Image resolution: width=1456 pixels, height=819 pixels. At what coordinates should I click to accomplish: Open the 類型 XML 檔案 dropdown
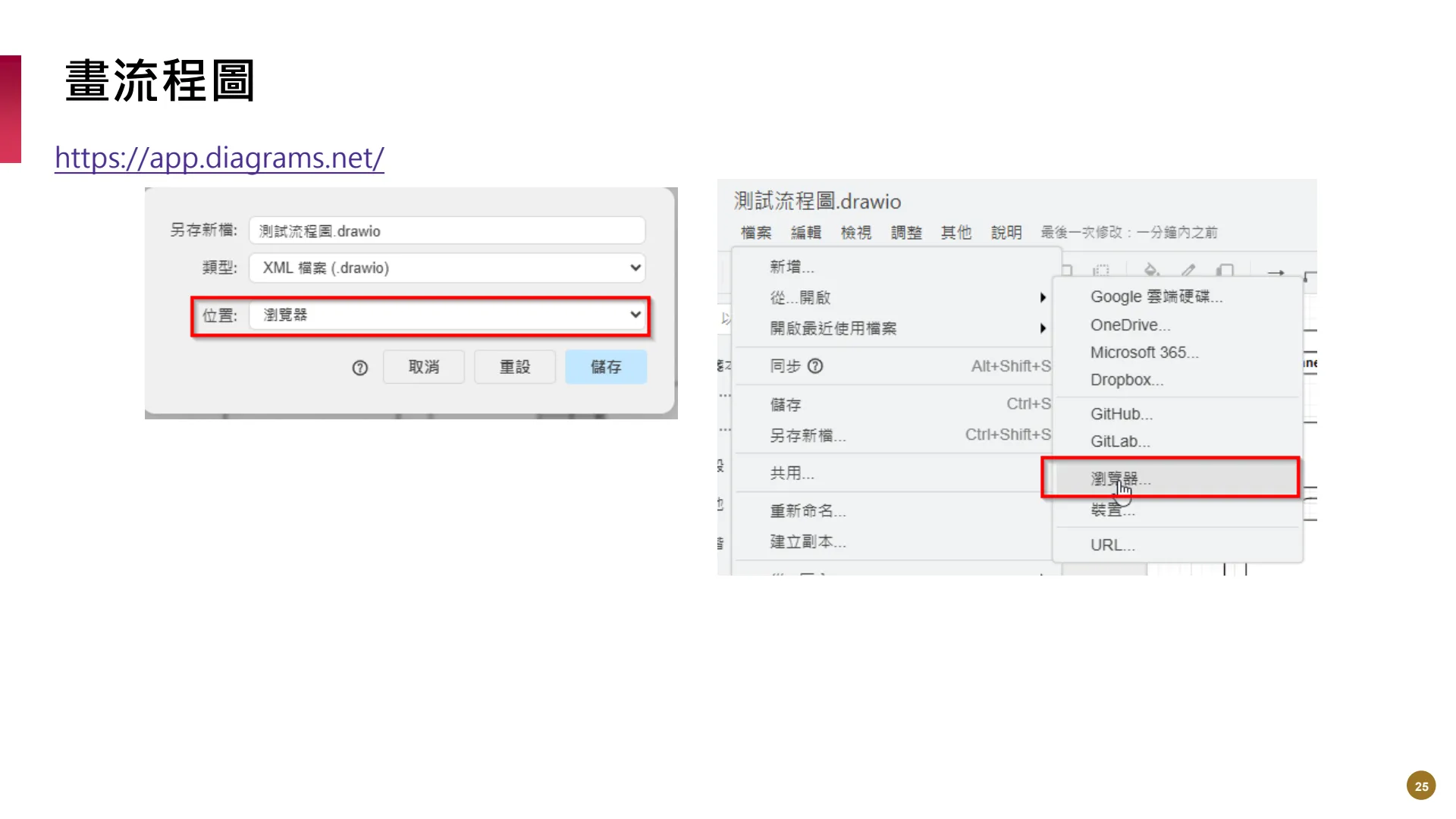[447, 268]
